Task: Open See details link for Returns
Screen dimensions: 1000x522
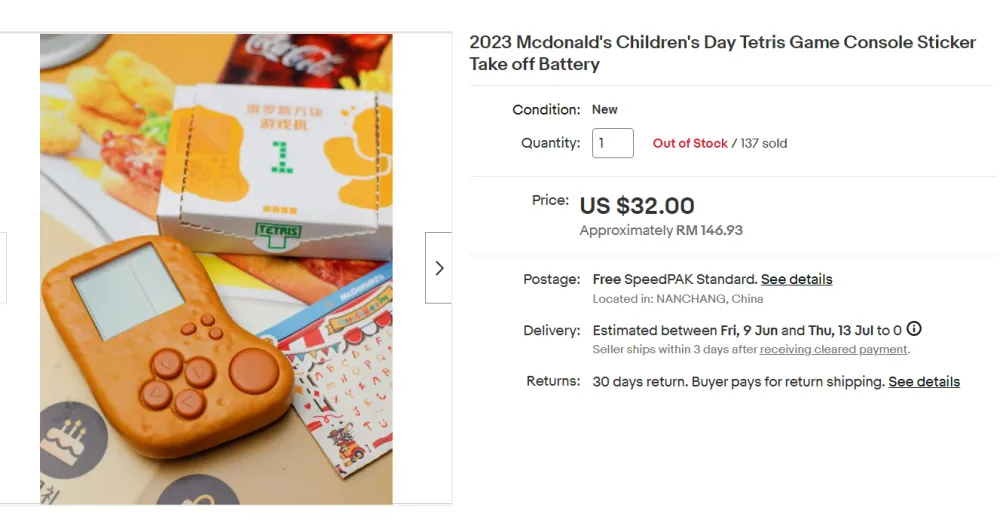Action: (924, 381)
